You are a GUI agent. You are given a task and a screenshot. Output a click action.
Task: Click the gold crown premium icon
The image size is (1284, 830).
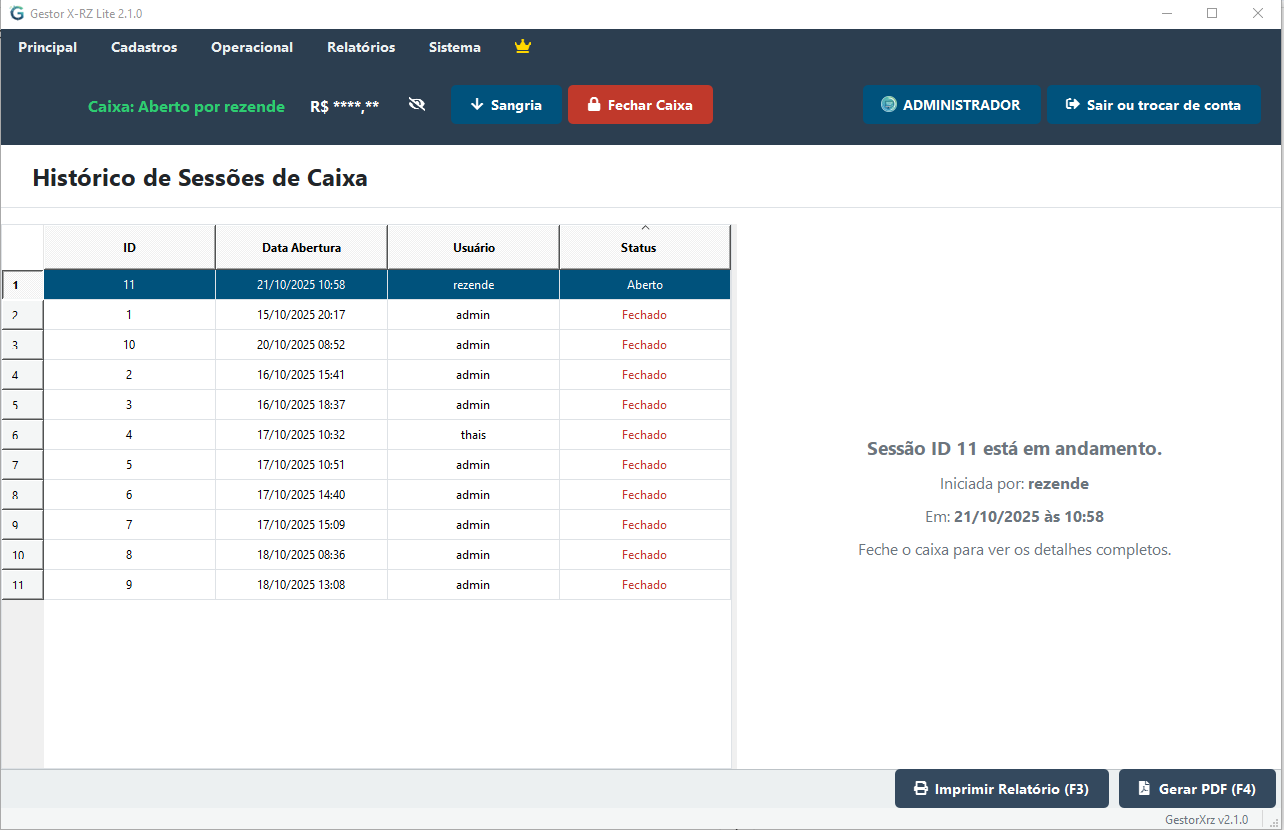point(522,47)
